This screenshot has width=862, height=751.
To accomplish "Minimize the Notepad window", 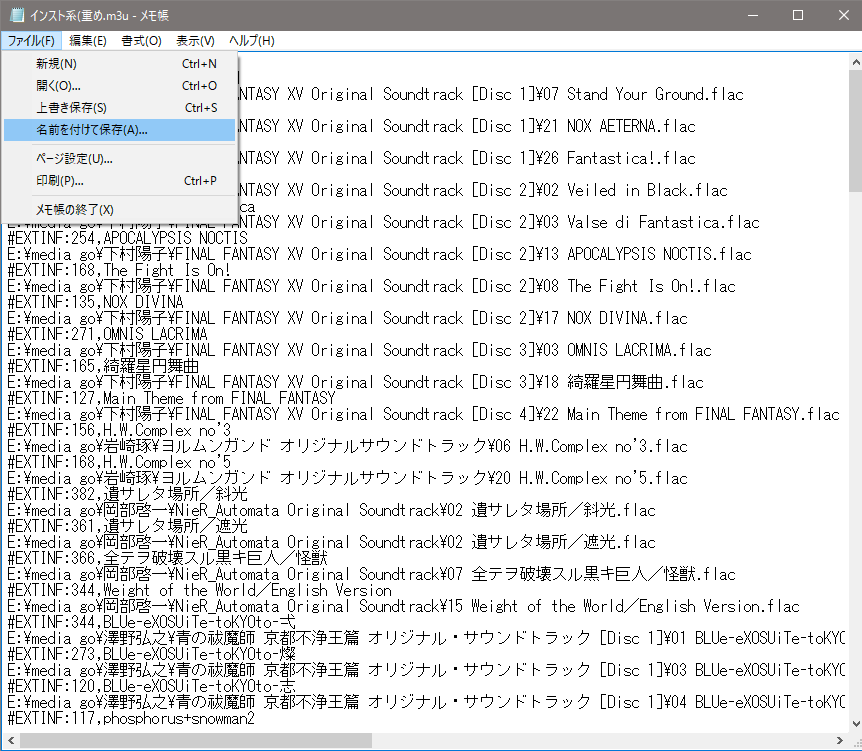I will [x=753, y=15].
